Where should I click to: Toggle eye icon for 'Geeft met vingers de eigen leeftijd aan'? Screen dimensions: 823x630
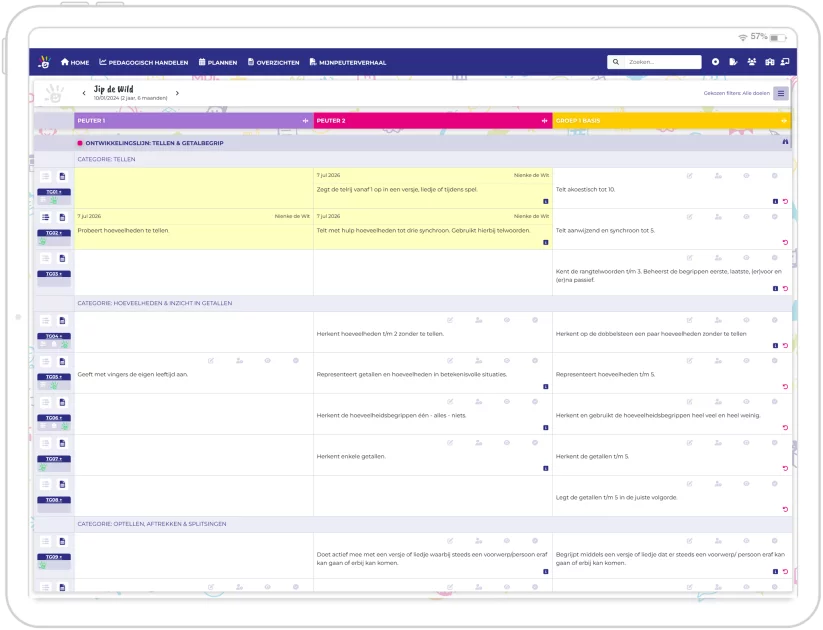pyautogui.click(x=268, y=361)
